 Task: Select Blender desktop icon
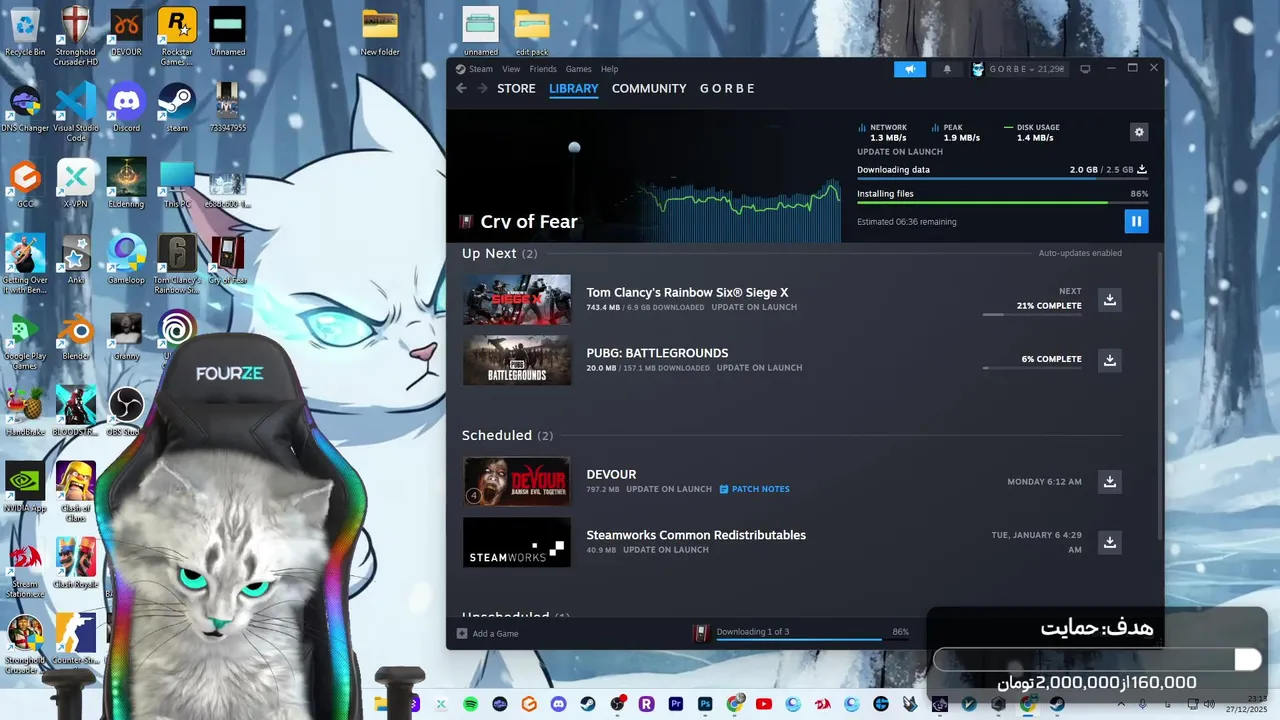(76, 336)
